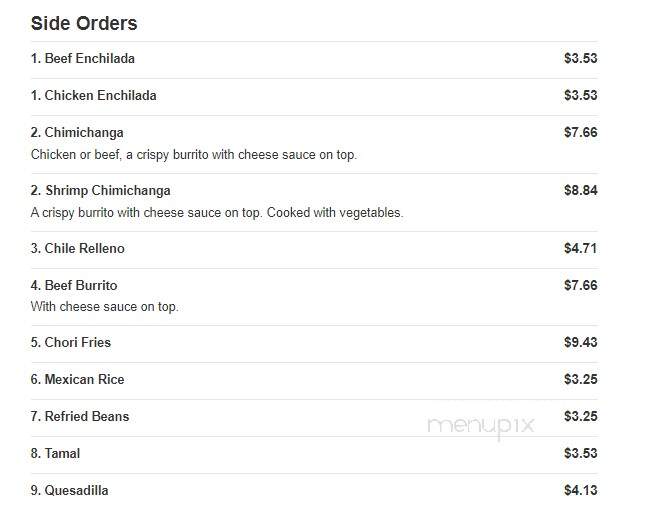Click the Chimichanga description about crispy burrito
The image size is (660, 508).
(194, 155)
